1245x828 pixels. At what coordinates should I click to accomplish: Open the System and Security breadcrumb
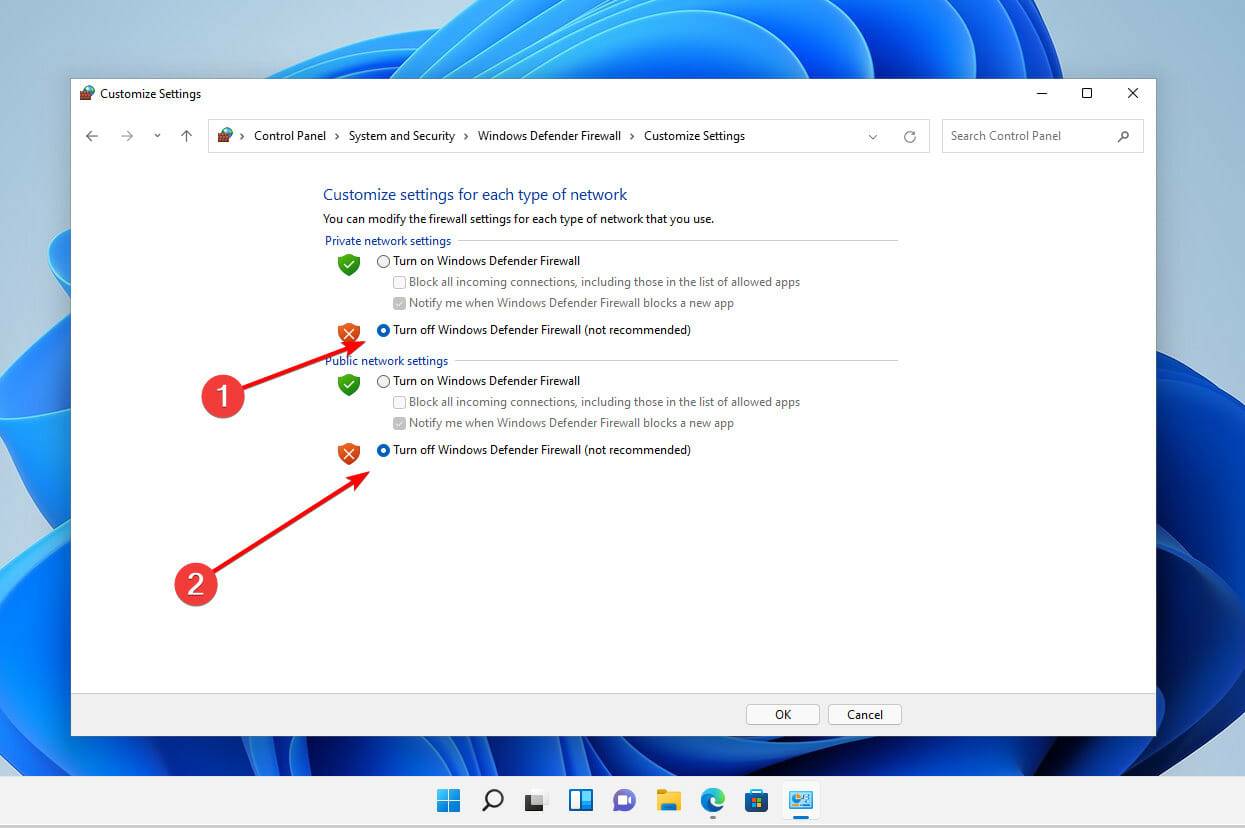[x=402, y=136]
